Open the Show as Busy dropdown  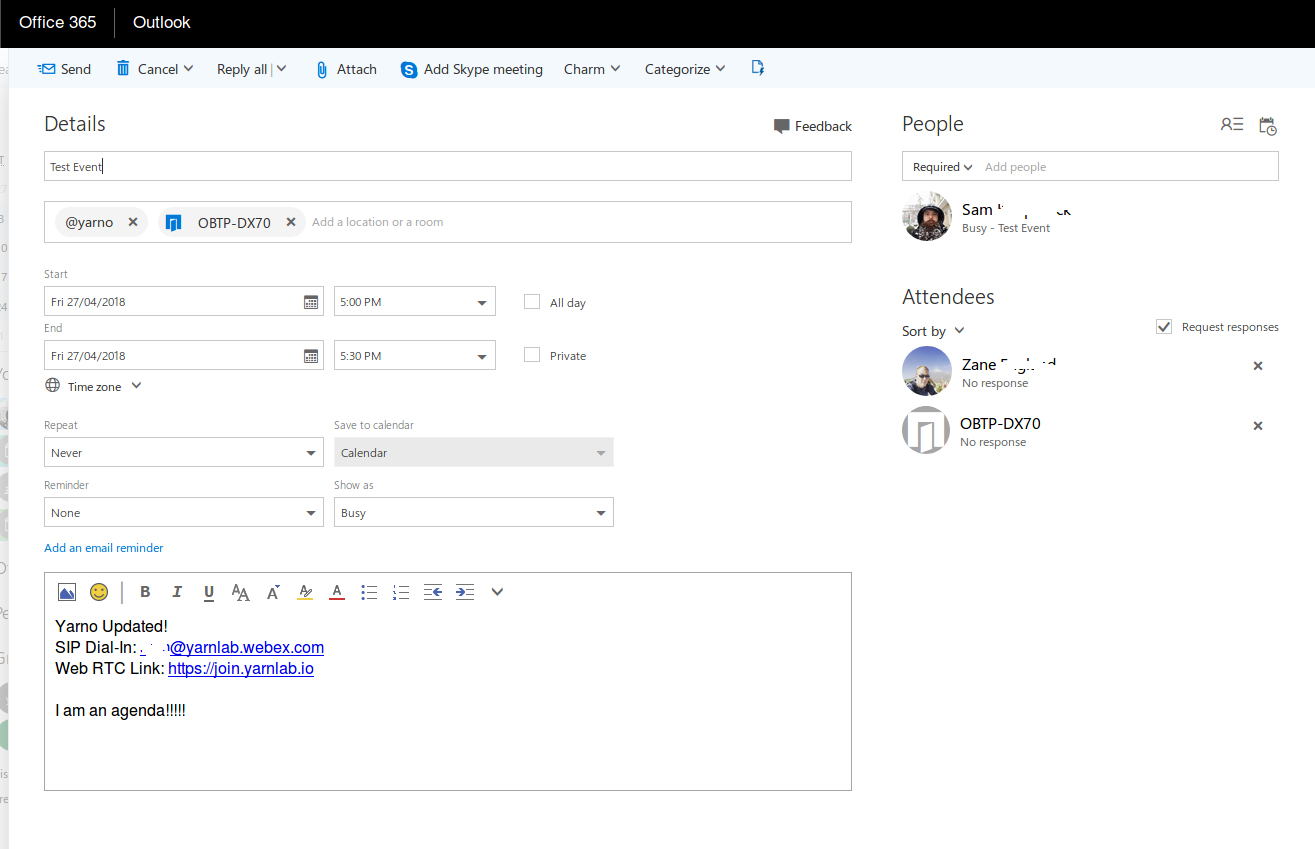click(x=474, y=513)
